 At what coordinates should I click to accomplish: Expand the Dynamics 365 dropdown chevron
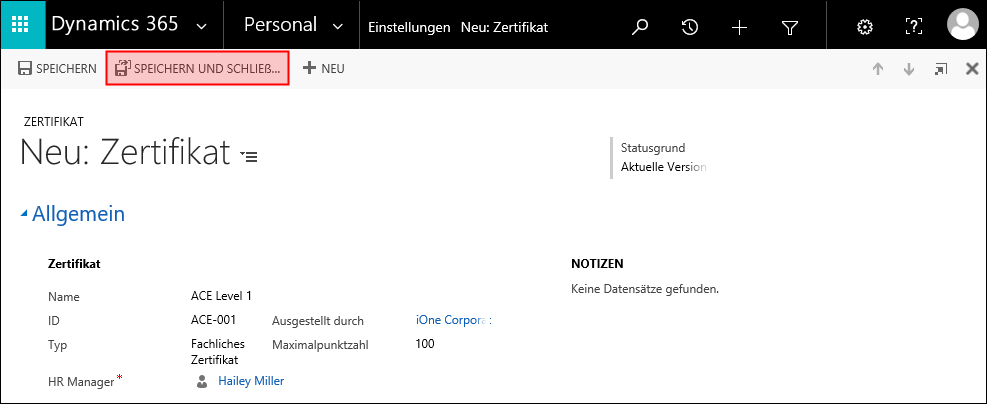[201, 27]
